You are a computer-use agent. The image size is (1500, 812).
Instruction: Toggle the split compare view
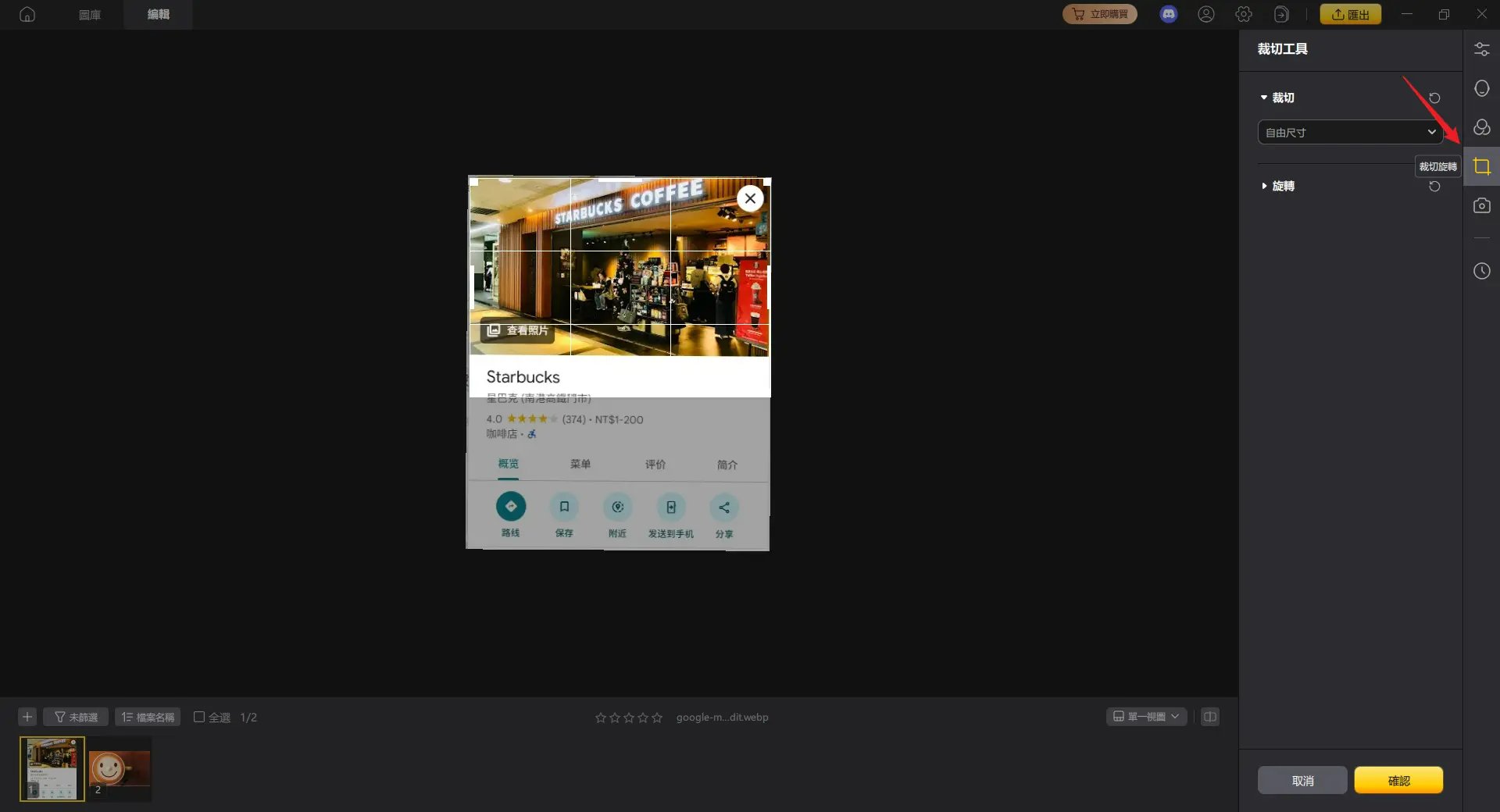tap(1209, 717)
